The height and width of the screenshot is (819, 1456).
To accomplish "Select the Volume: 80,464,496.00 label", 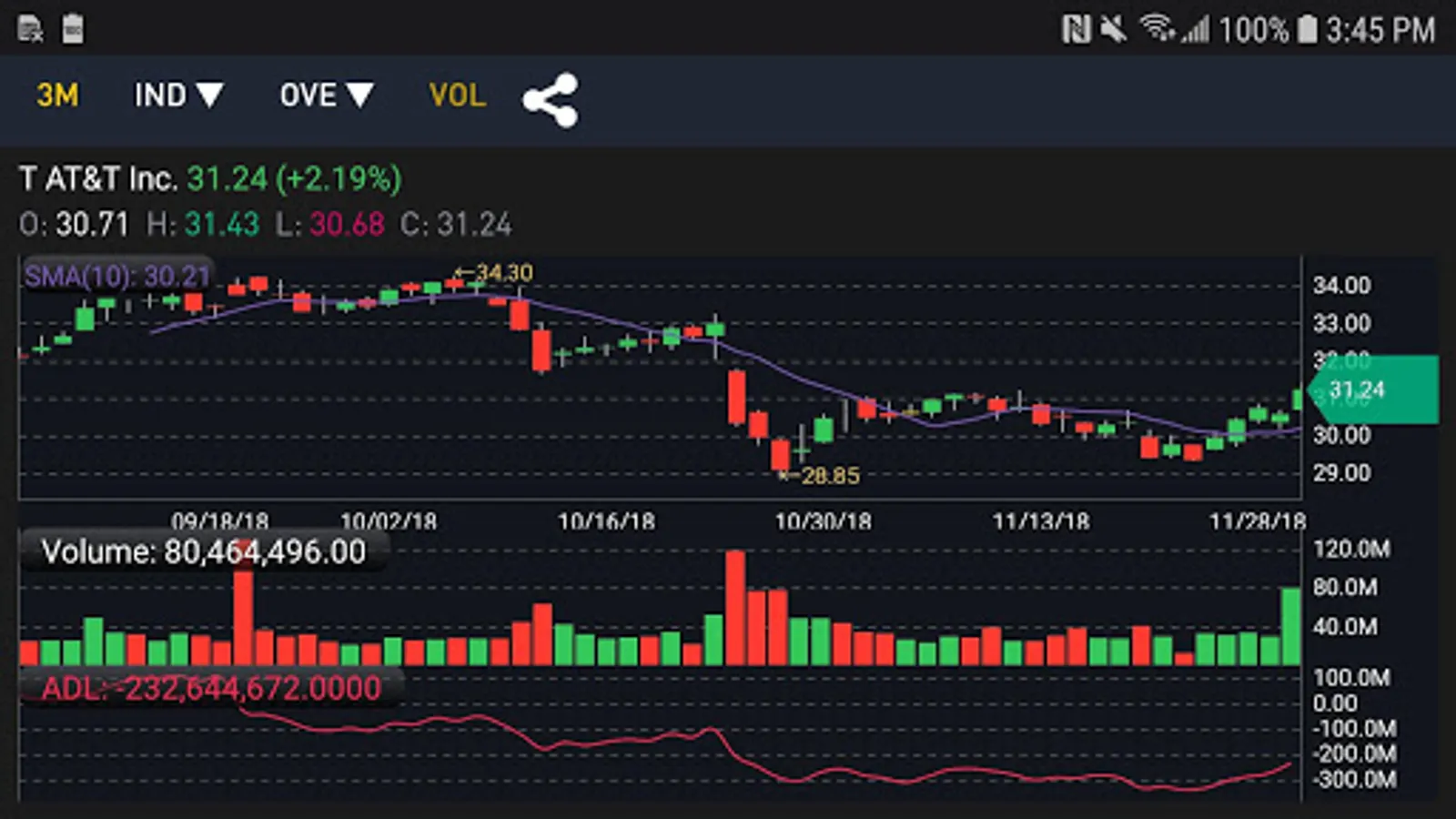I will (x=204, y=551).
